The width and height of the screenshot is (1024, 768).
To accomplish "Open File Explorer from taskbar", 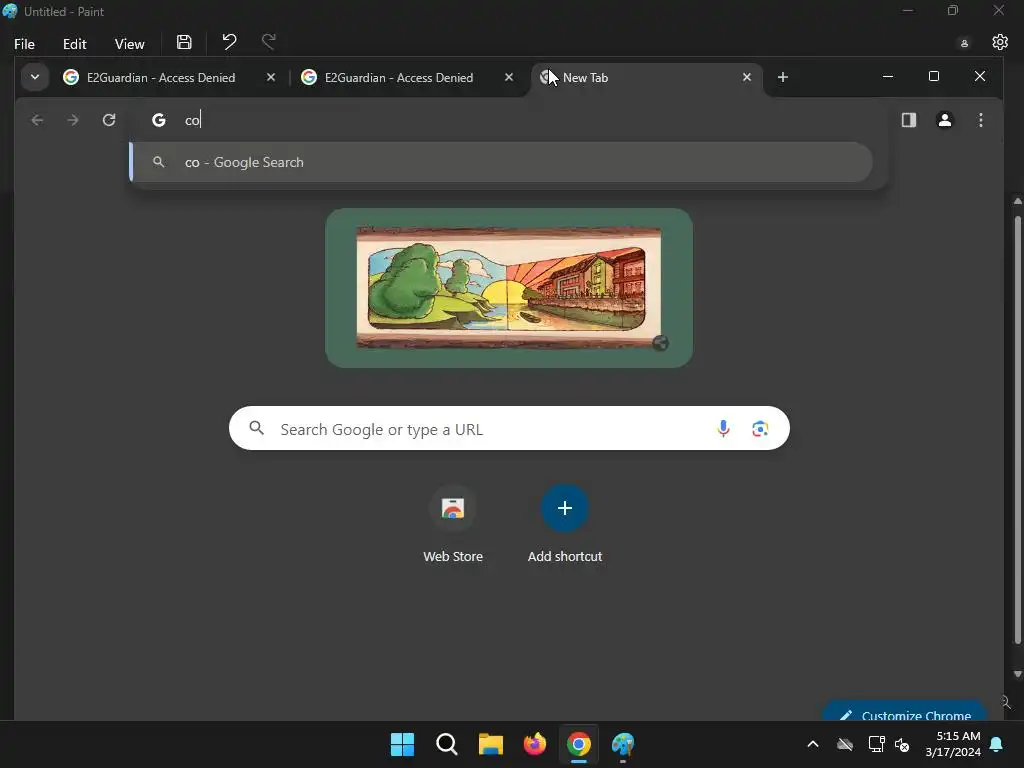I will (x=490, y=744).
